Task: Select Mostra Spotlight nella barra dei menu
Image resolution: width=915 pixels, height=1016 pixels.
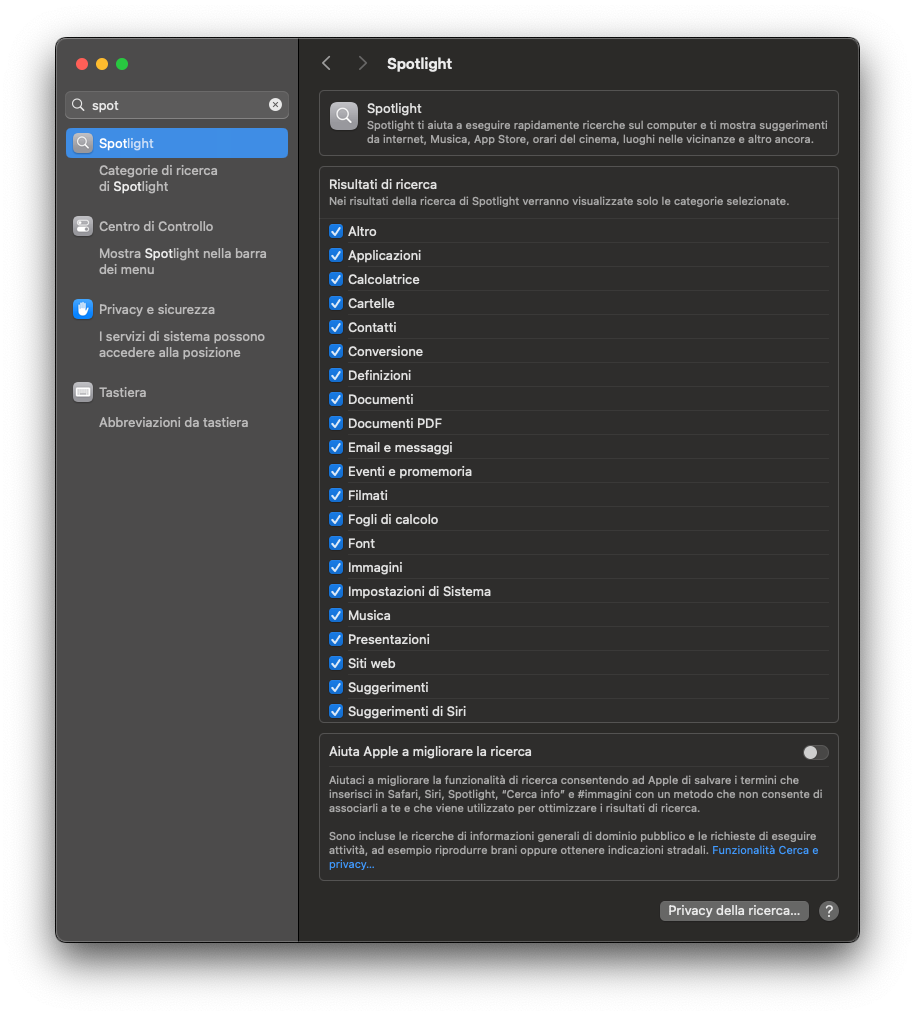Action: [x=183, y=261]
